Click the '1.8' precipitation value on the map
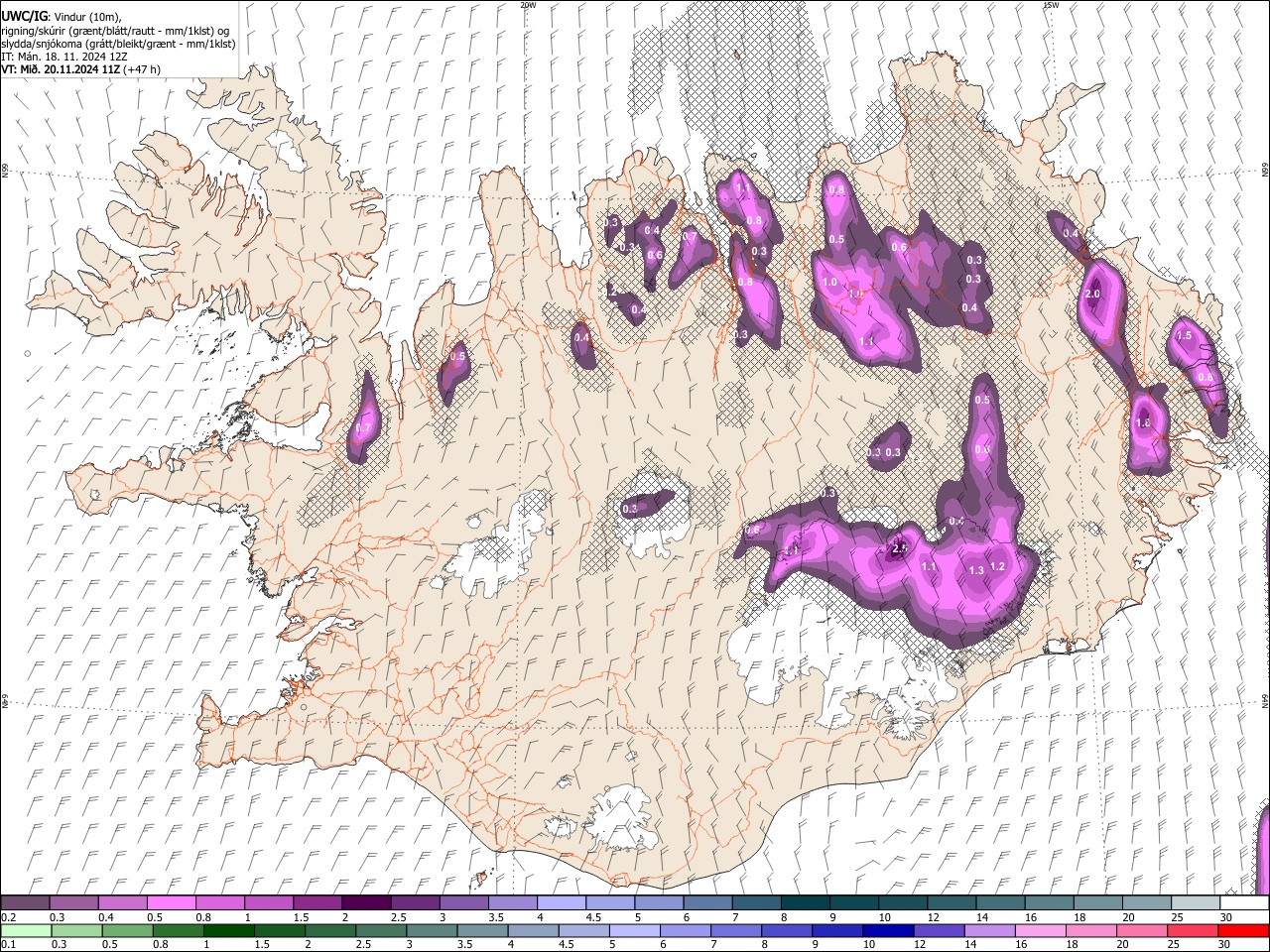 [1143, 423]
